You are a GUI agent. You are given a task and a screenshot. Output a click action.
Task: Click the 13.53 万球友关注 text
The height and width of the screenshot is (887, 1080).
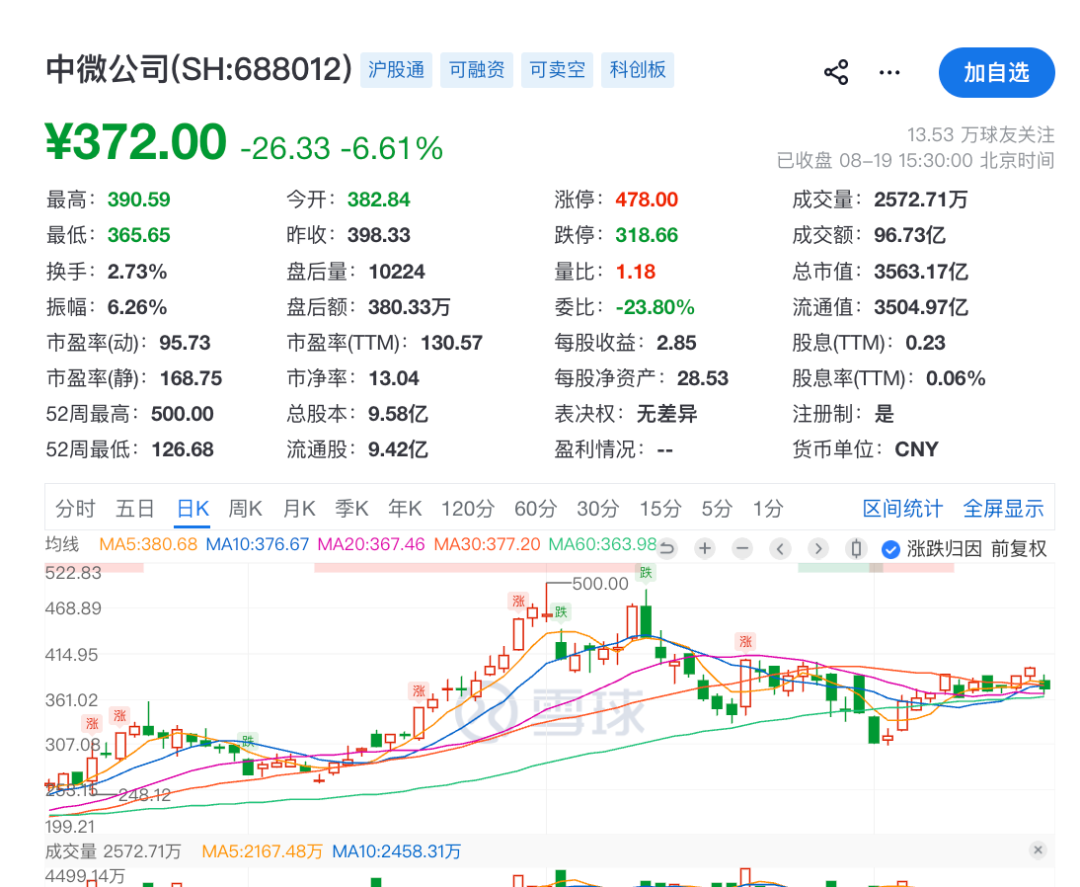[980, 134]
